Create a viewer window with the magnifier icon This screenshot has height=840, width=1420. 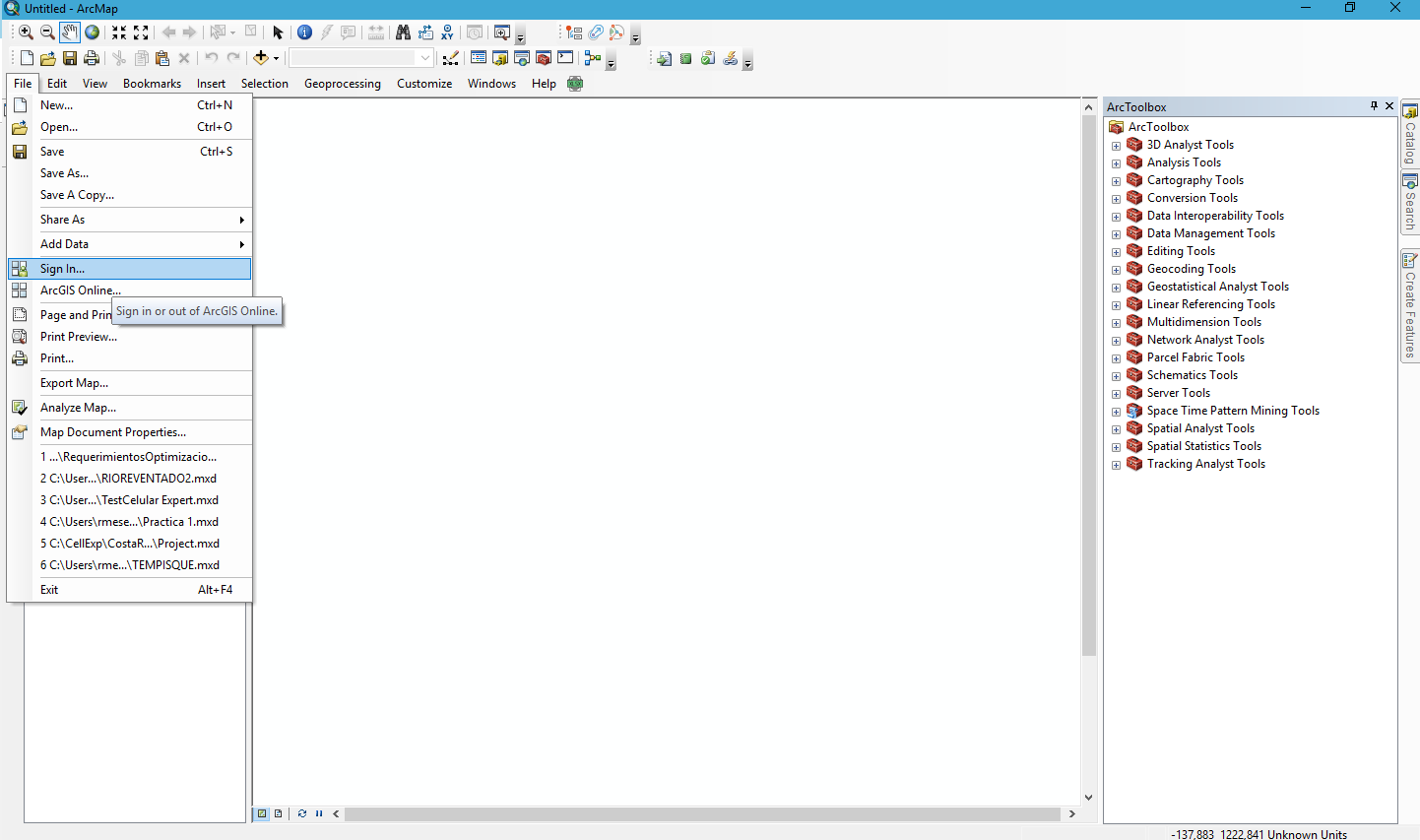tap(501, 32)
